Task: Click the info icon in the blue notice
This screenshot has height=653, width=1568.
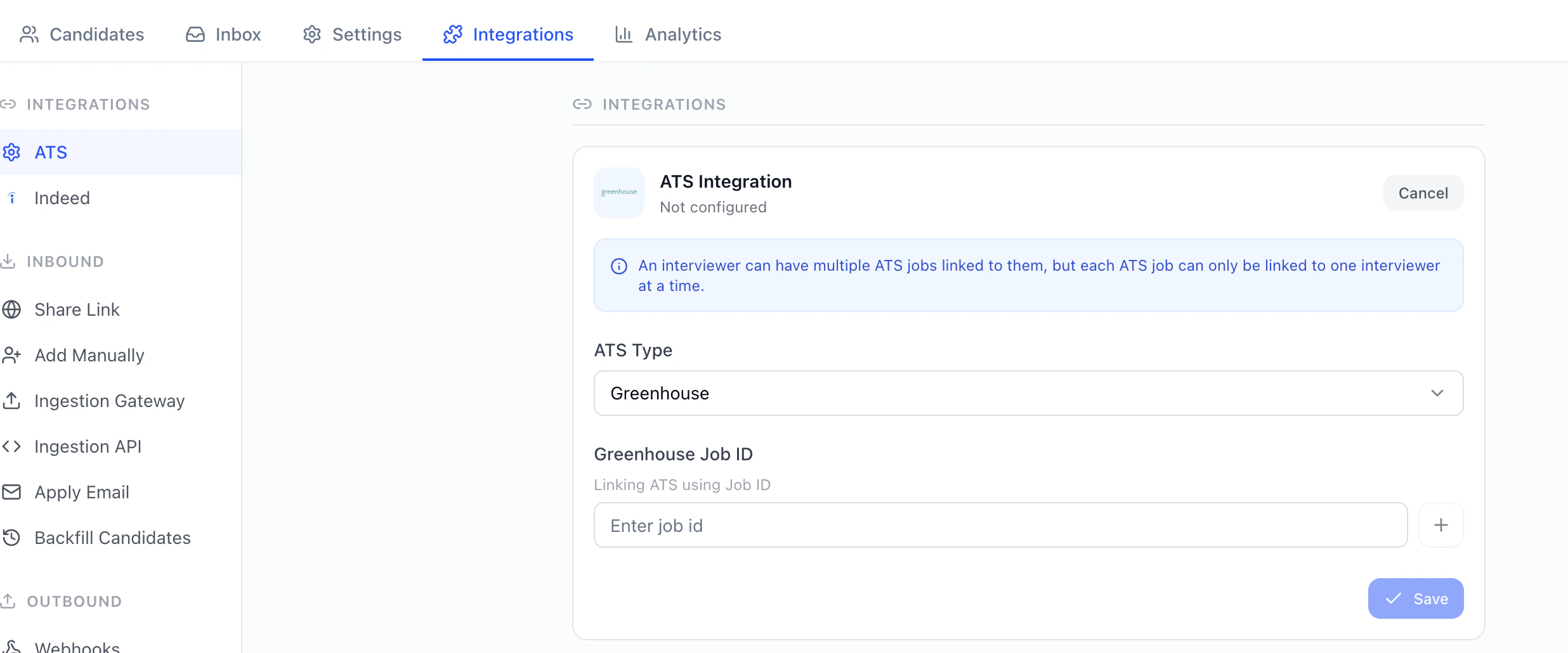Action: pyautogui.click(x=619, y=266)
